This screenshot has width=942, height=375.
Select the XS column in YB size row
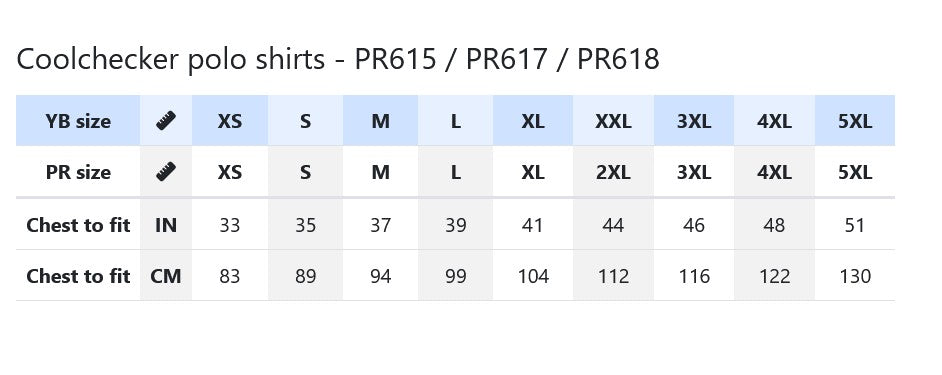pyautogui.click(x=230, y=121)
